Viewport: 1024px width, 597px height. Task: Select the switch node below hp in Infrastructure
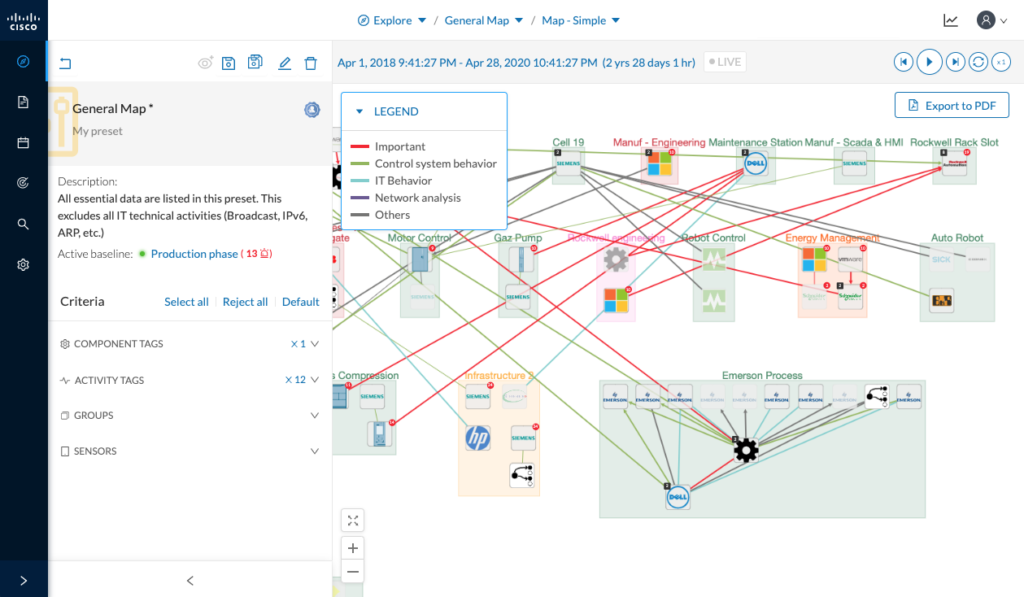click(x=522, y=475)
